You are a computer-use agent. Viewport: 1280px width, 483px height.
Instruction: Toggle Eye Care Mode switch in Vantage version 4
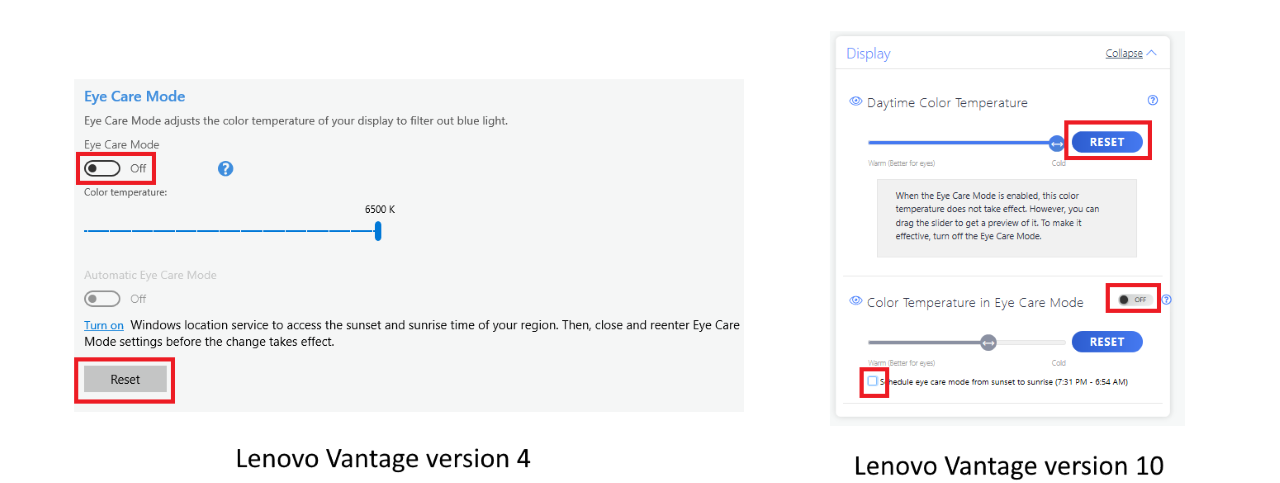coord(102,168)
